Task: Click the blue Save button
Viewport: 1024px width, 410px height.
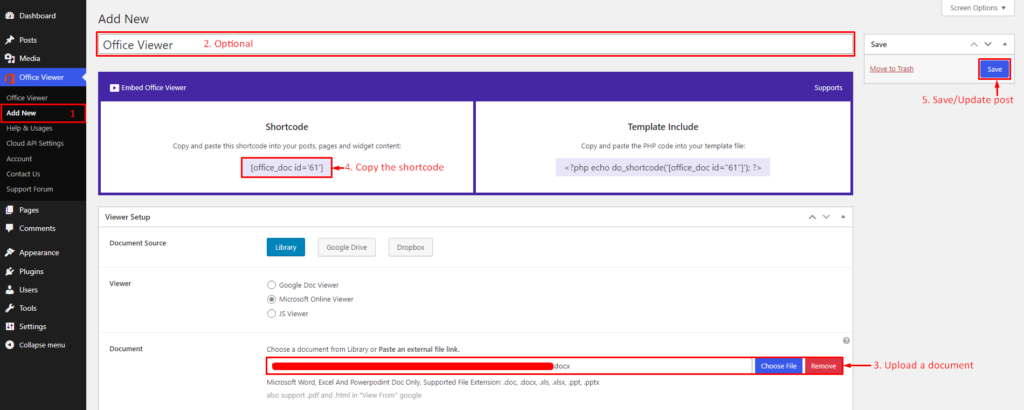Action: 994,69
